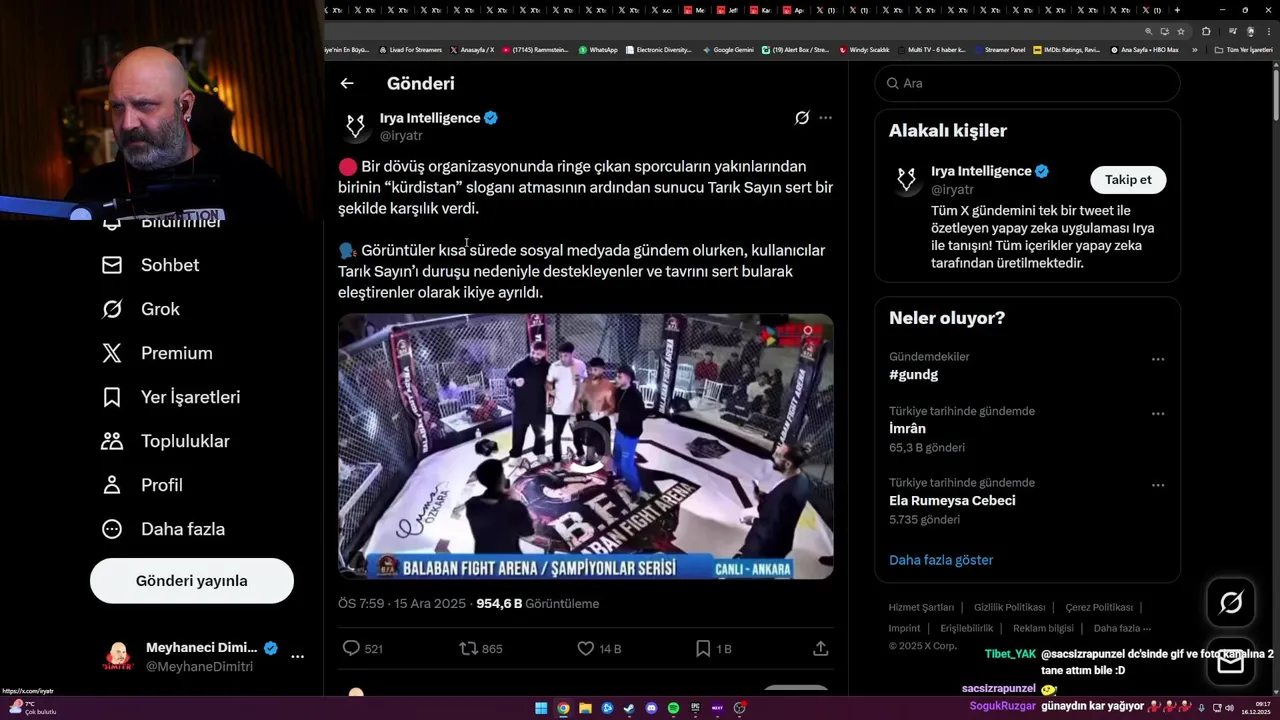Image resolution: width=1280 pixels, height=720 pixels.
Task: Open options dots for #gundg trend
Action: (x=1158, y=359)
